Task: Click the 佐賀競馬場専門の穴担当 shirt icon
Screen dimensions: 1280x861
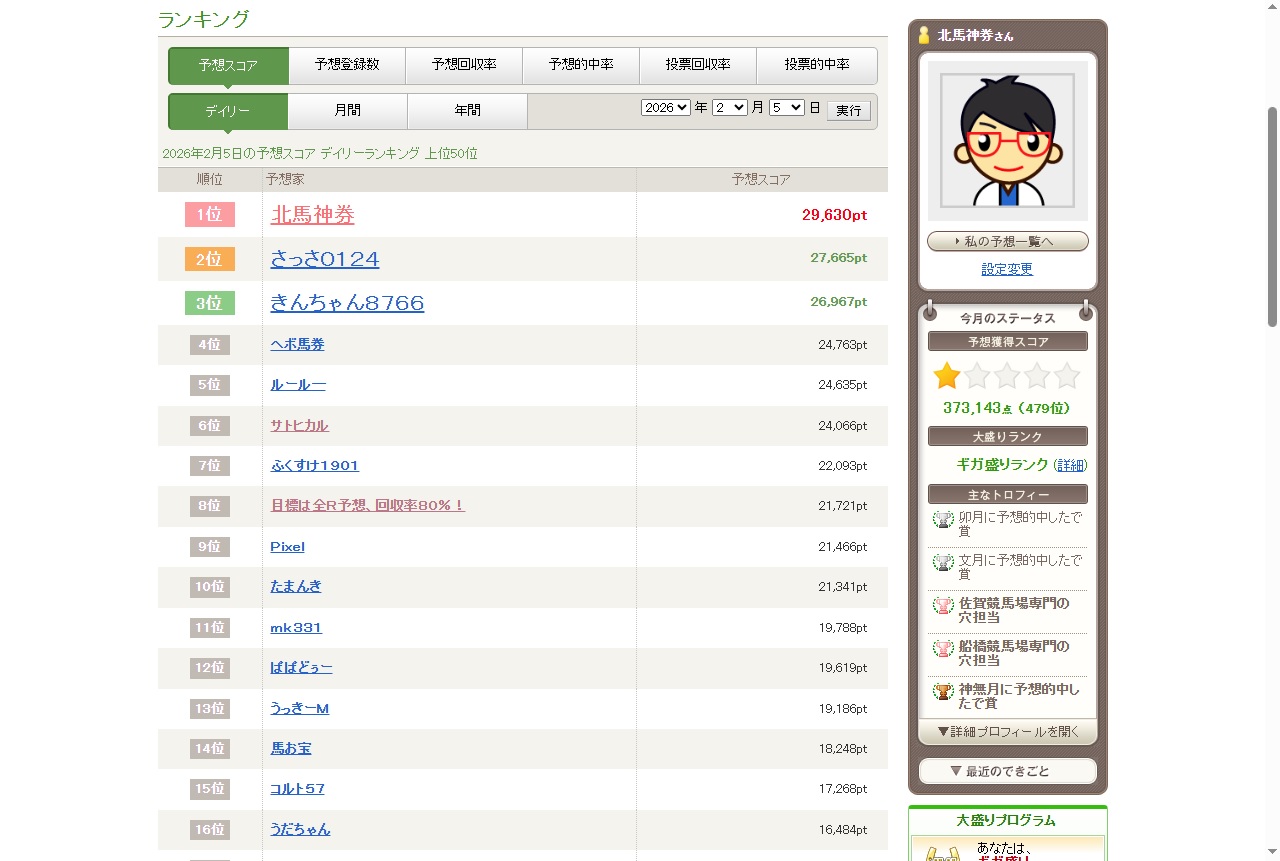Action: point(943,605)
